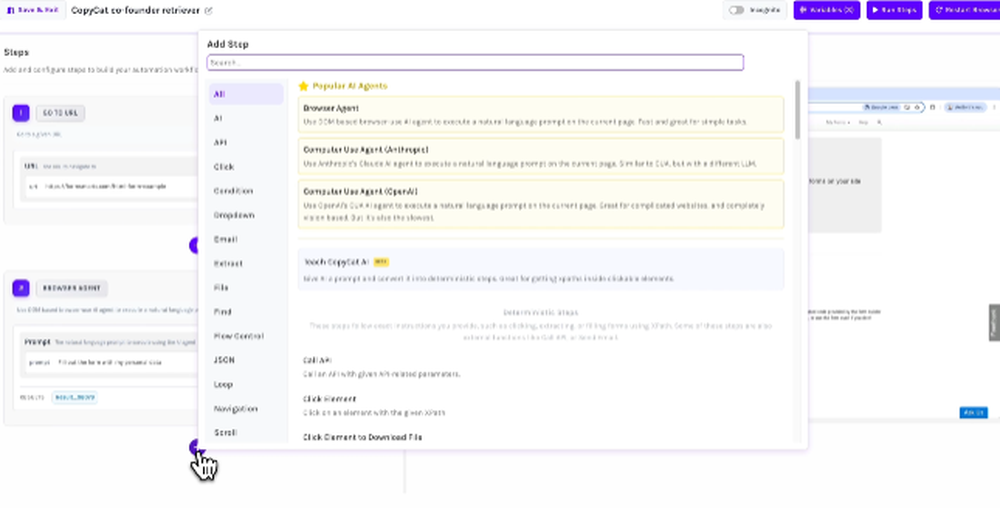Click the prompt field in step 2
1000x508 pixels.
pyautogui.click(x=112, y=362)
